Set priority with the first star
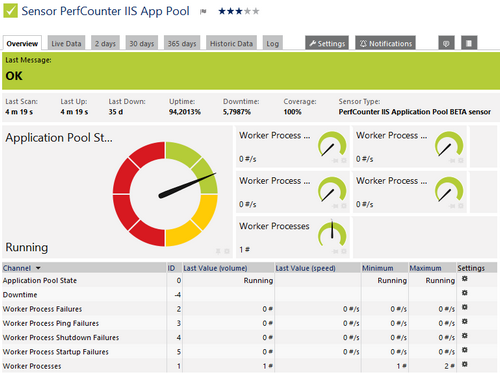 [222, 11]
